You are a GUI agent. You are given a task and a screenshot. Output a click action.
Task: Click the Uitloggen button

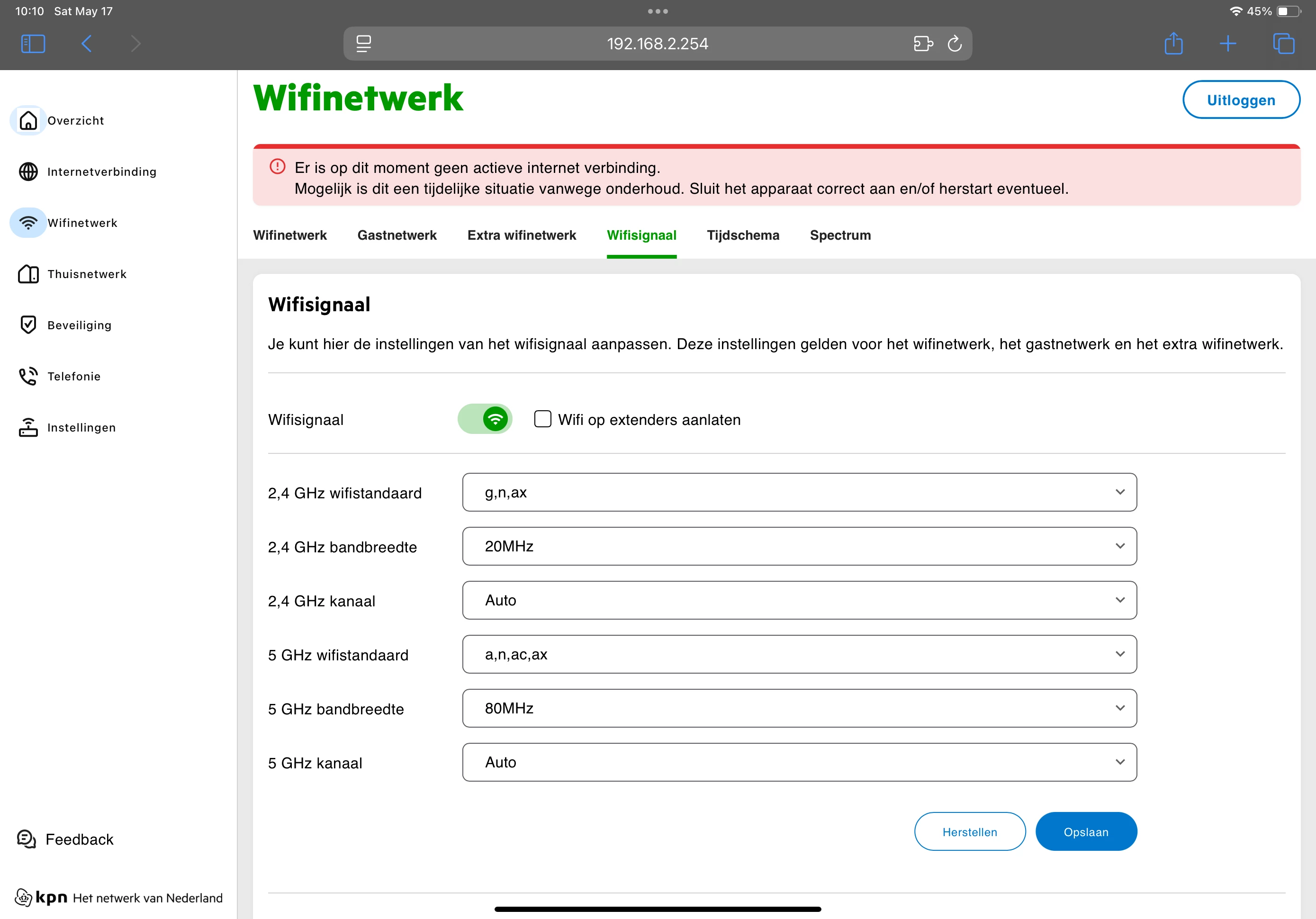(1241, 100)
